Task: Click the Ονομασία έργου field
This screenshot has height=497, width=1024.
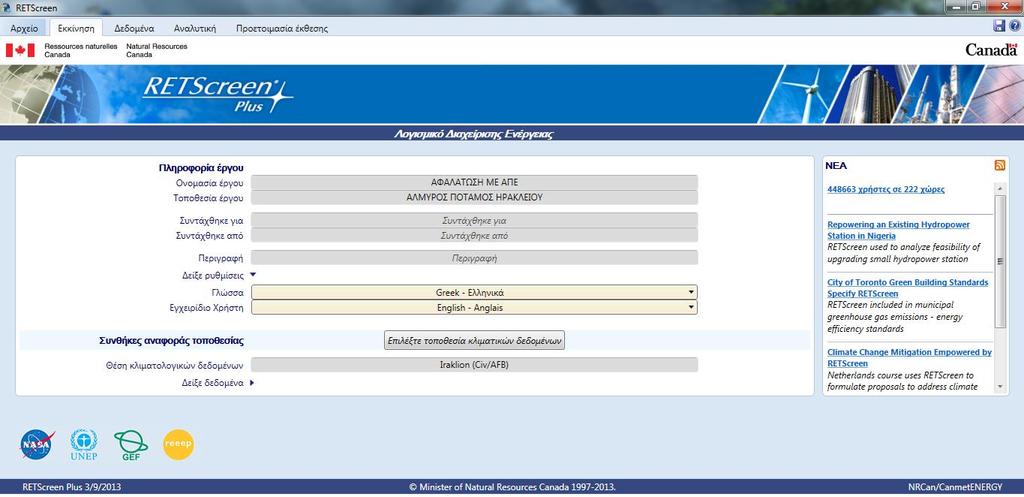Action: (474, 183)
